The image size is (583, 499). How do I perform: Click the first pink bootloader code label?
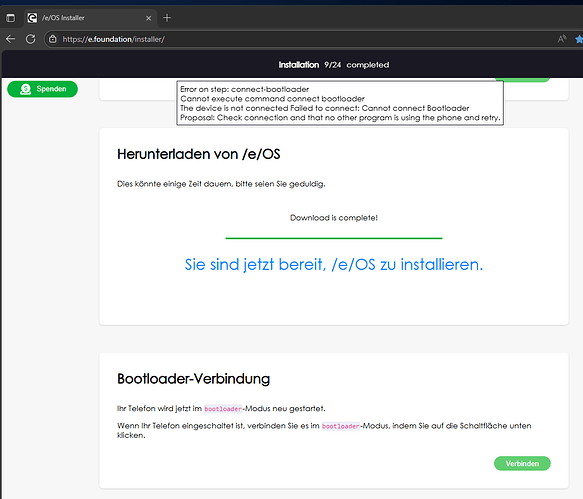[x=223, y=409]
